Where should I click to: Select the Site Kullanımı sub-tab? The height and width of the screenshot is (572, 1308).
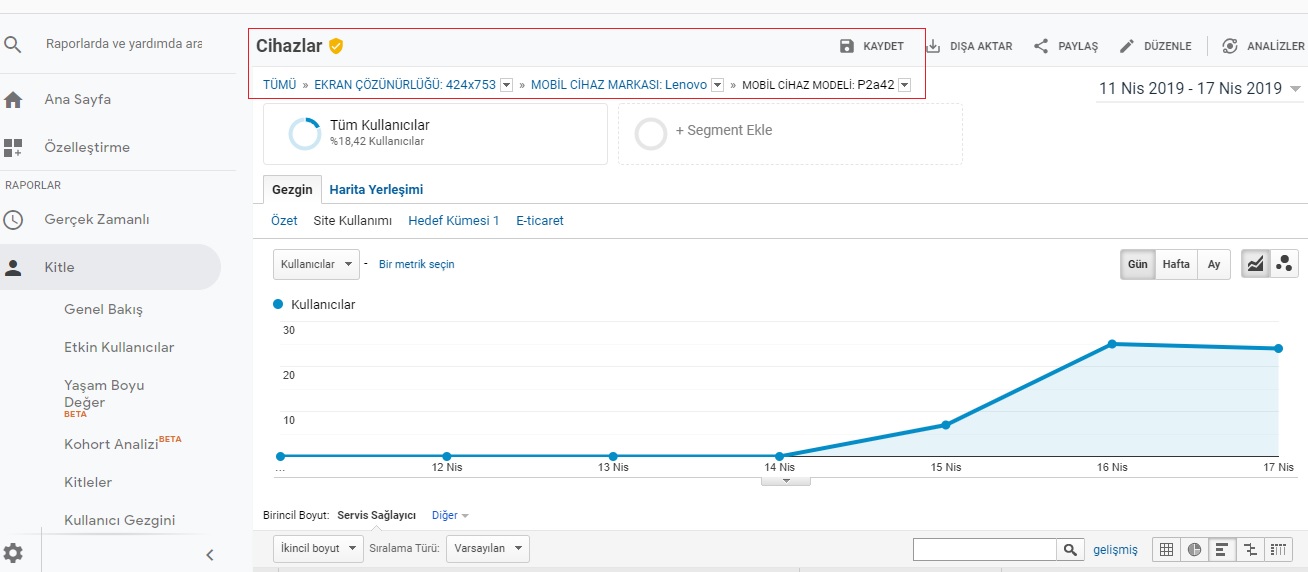[x=353, y=220]
